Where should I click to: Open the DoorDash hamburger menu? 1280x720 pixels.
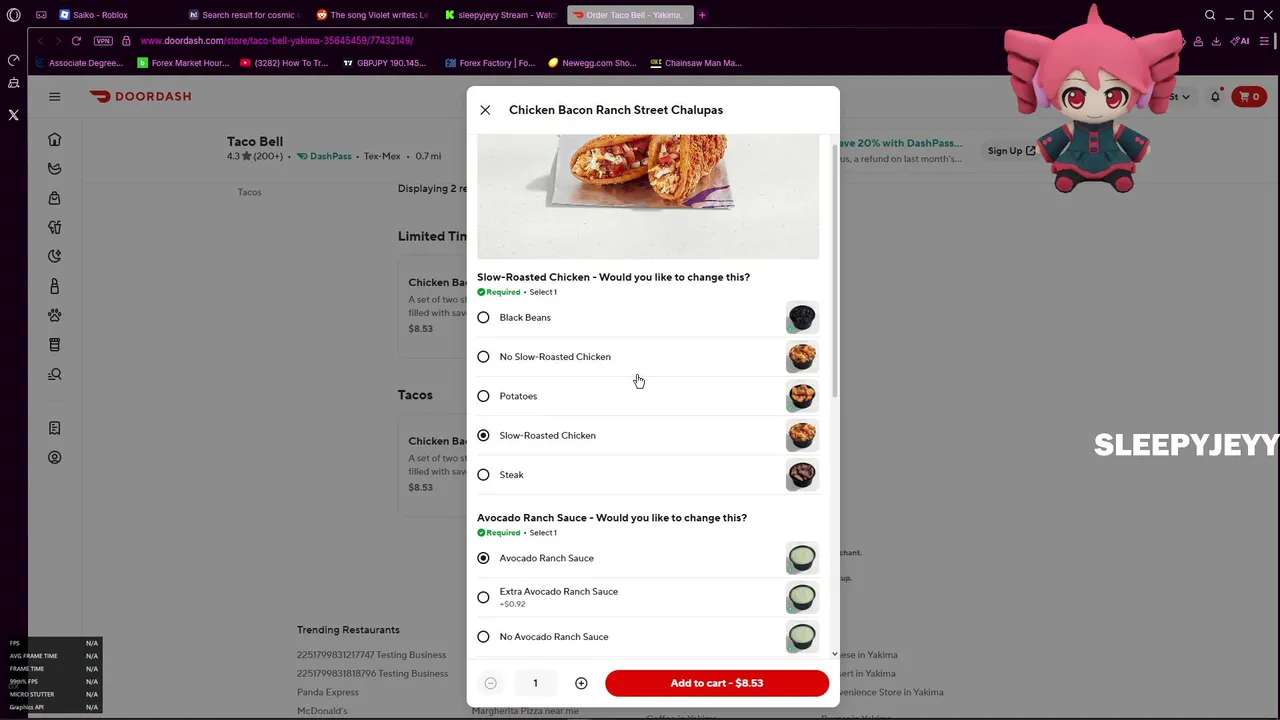(x=55, y=96)
